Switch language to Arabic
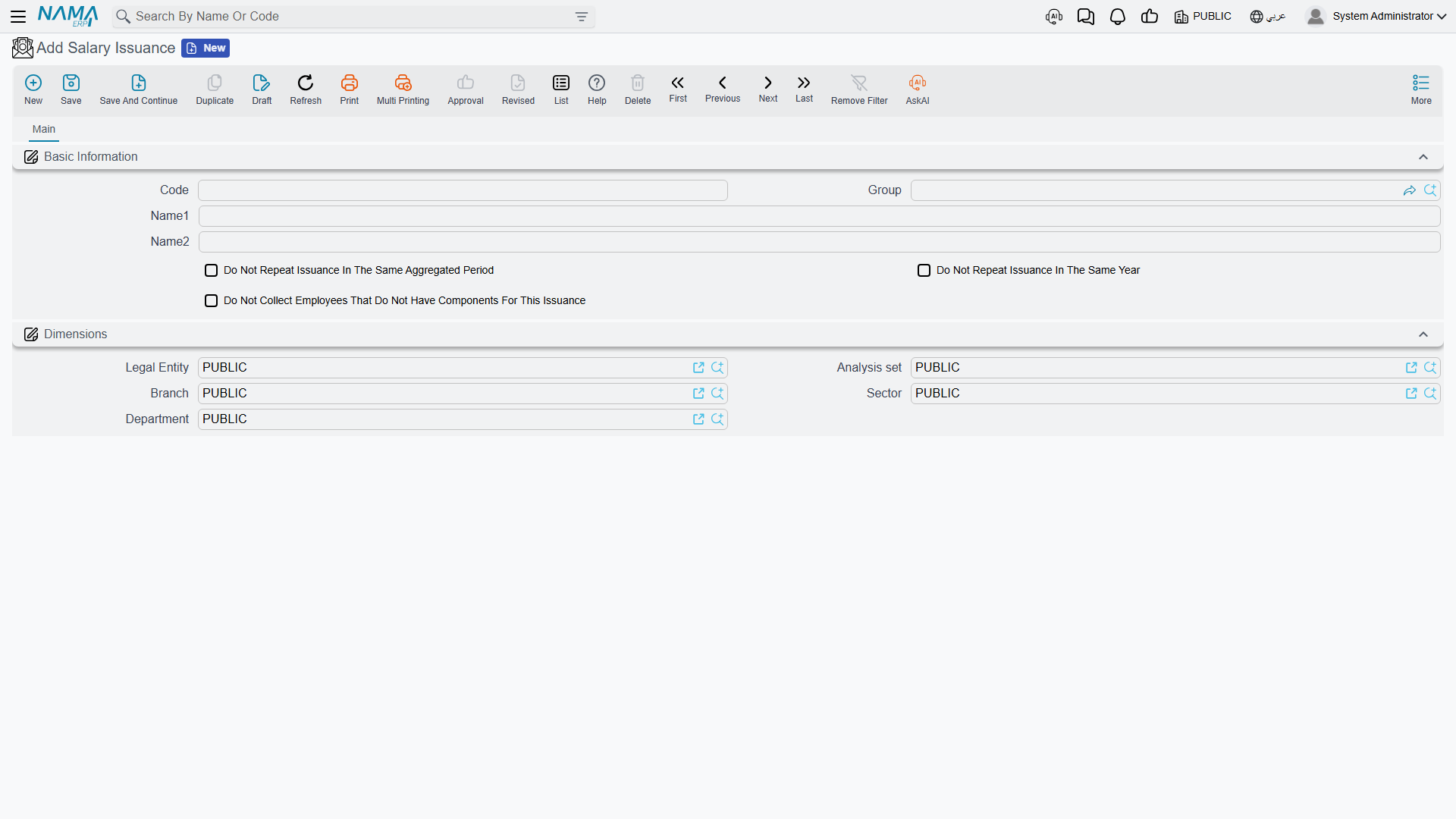This screenshot has width=1456, height=819. (x=1268, y=17)
